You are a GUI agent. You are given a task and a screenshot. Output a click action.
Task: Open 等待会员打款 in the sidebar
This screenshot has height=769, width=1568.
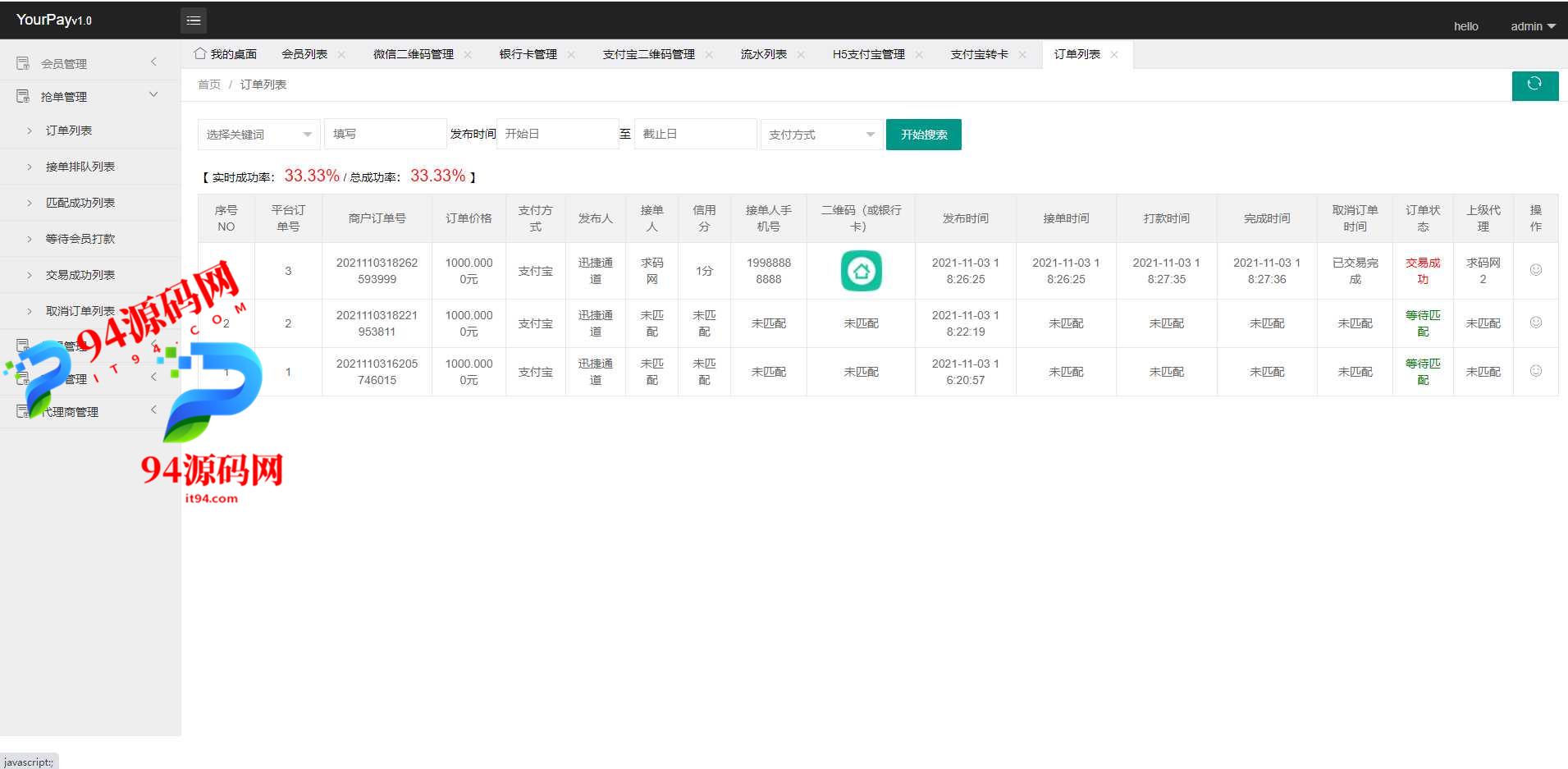[x=80, y=239]
